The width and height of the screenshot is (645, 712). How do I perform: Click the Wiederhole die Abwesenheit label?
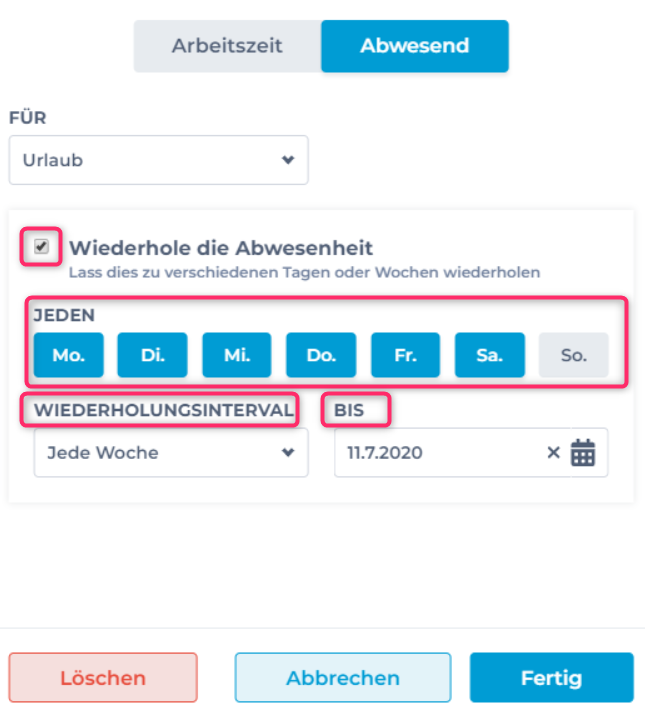click(x=221, y=247)
